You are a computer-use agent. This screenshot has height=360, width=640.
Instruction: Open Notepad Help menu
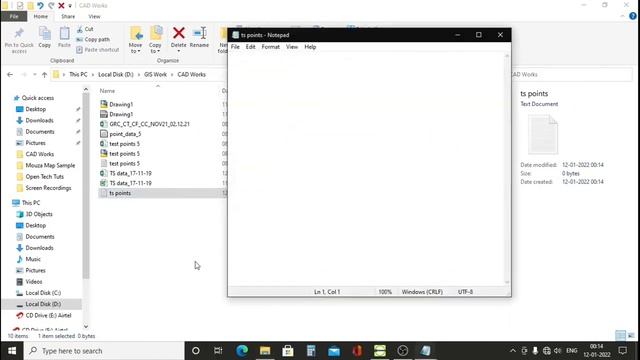(x=310, y=47)
